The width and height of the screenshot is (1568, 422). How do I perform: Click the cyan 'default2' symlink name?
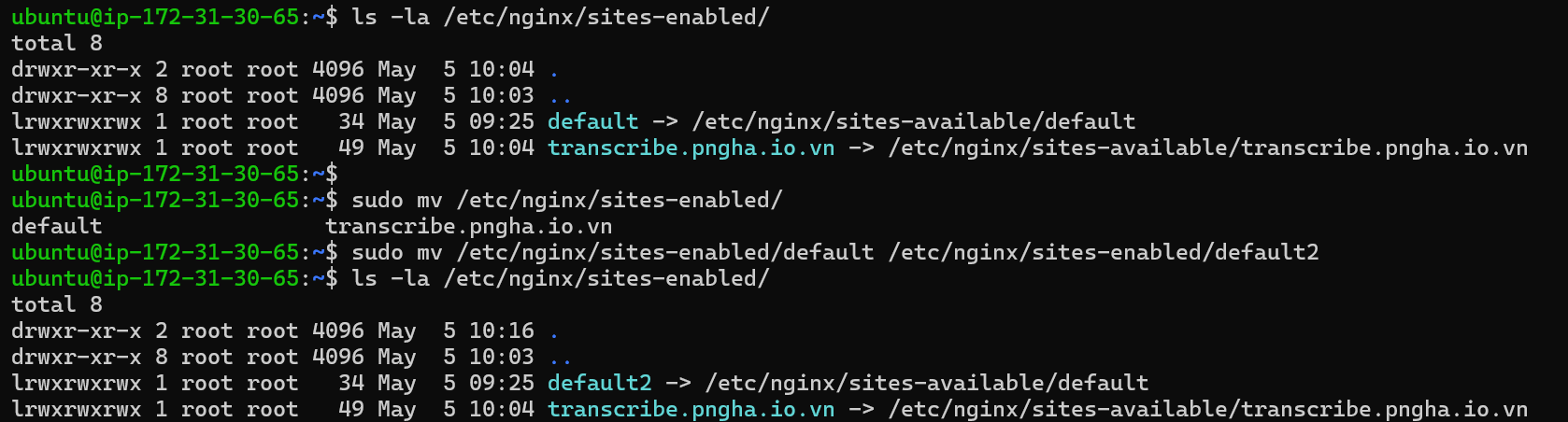(x=599, y=383)
